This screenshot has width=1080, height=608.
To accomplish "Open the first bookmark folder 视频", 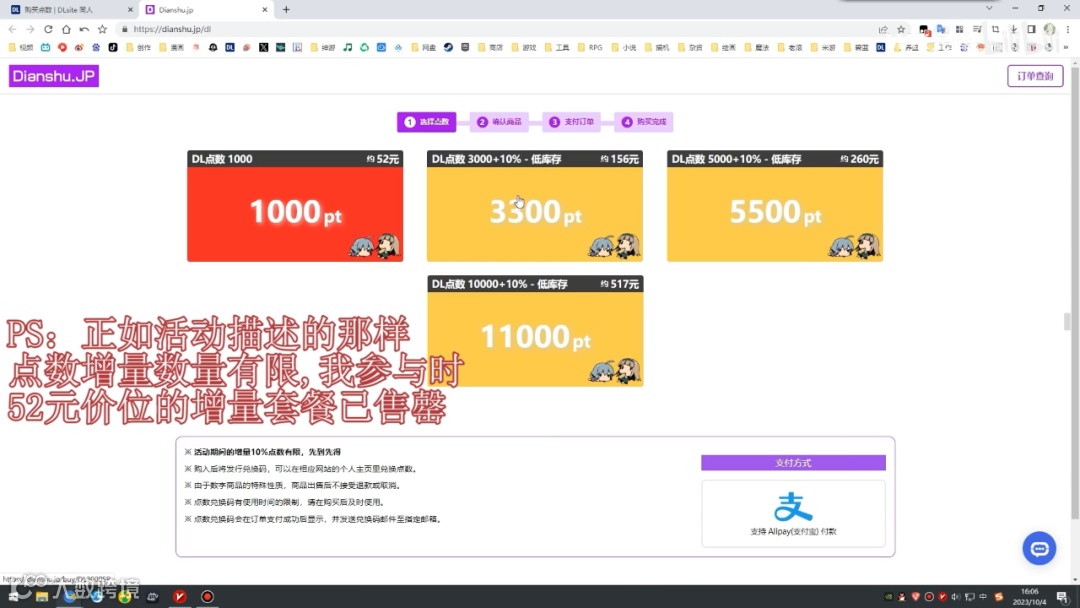I will tap(21, 48).
